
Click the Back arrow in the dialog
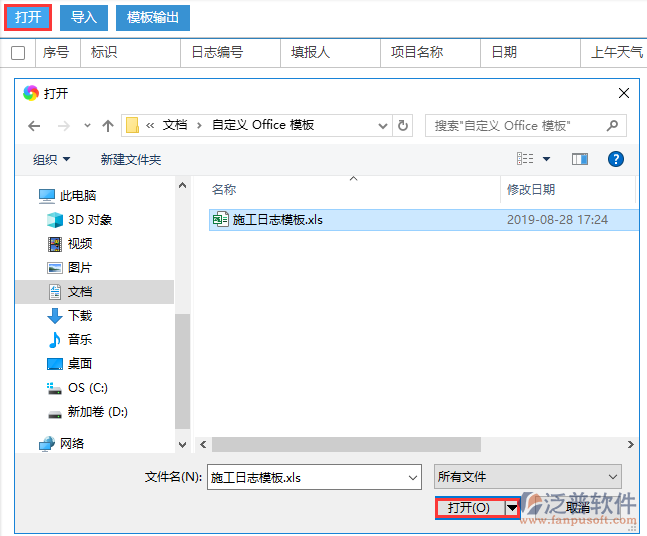[34, 125]
